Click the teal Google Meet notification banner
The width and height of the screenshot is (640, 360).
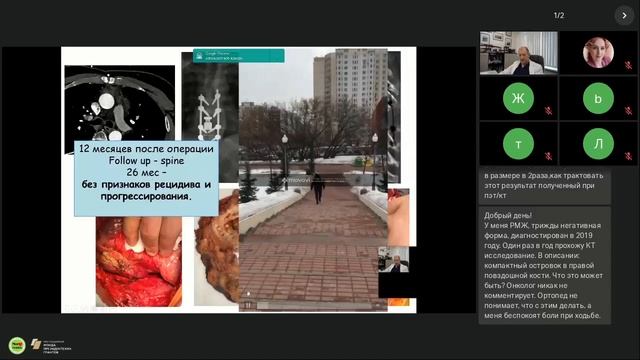click(239, 56)
